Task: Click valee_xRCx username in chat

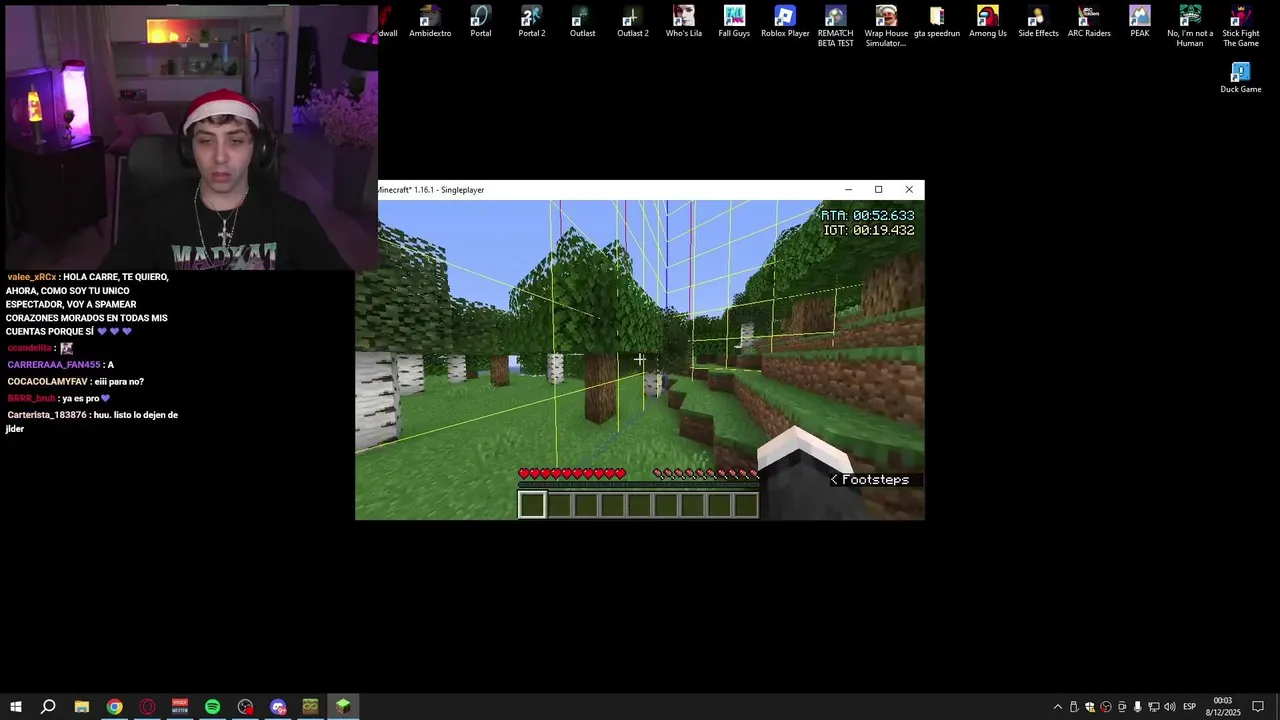Action: click(31, 277)
